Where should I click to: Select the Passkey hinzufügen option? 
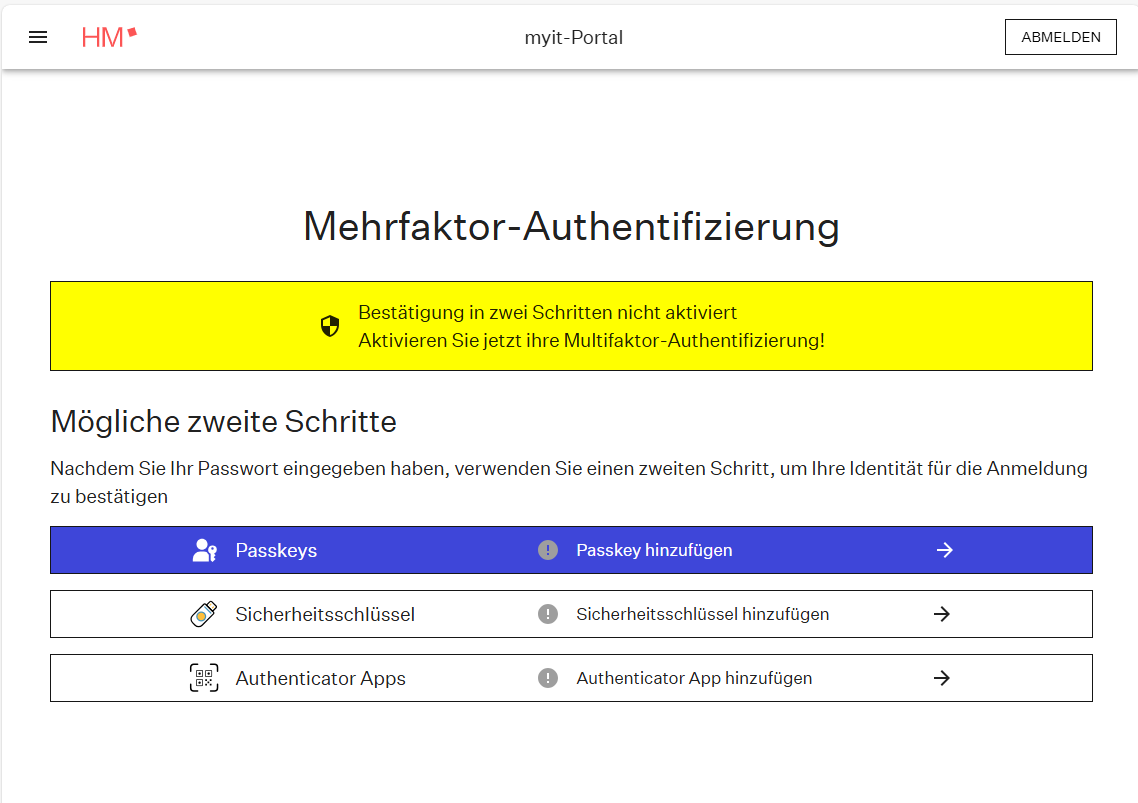click(x=654, y=550)
